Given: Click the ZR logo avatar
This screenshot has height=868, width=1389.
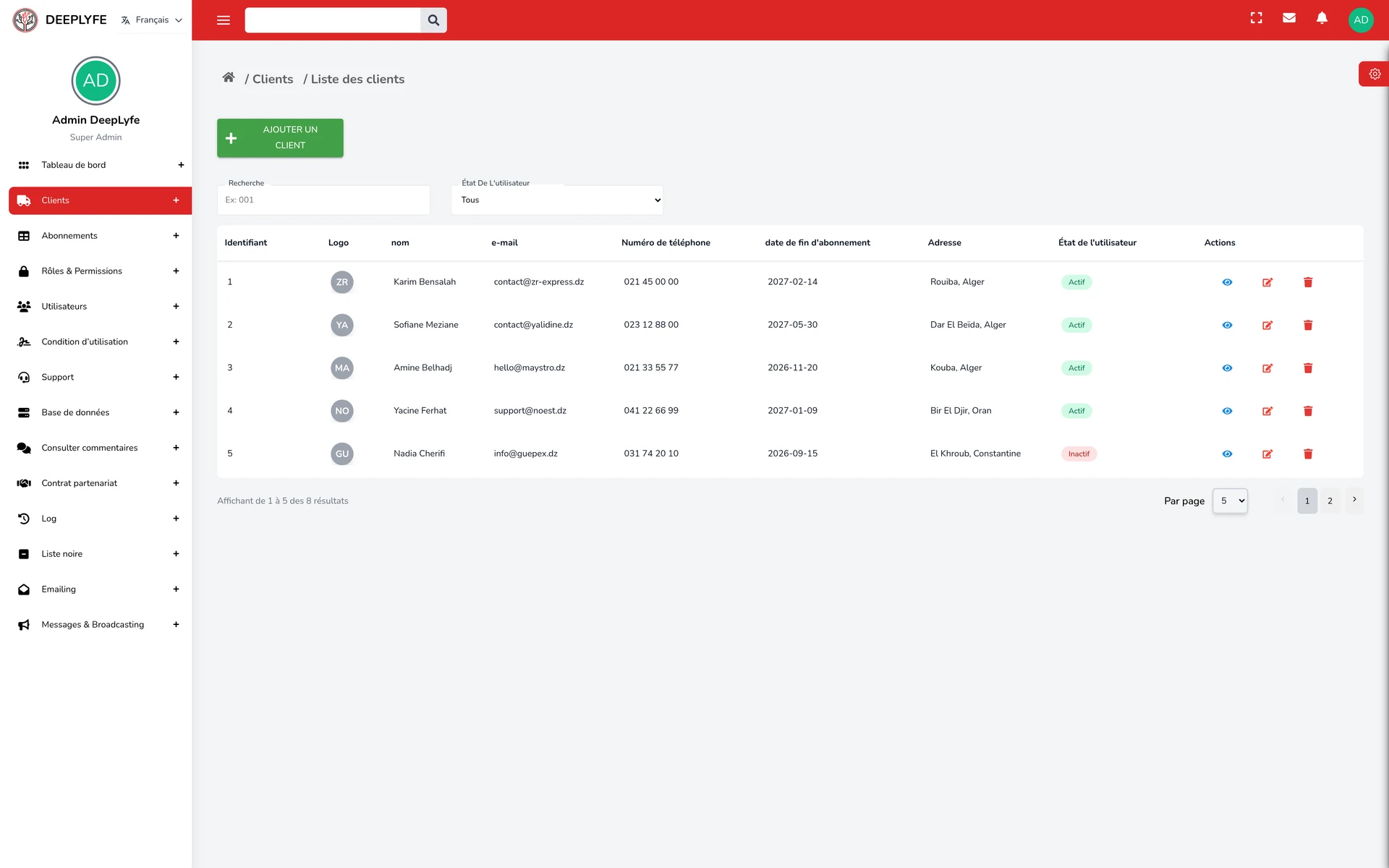Looking at the screenshot, I should point(342,282).
